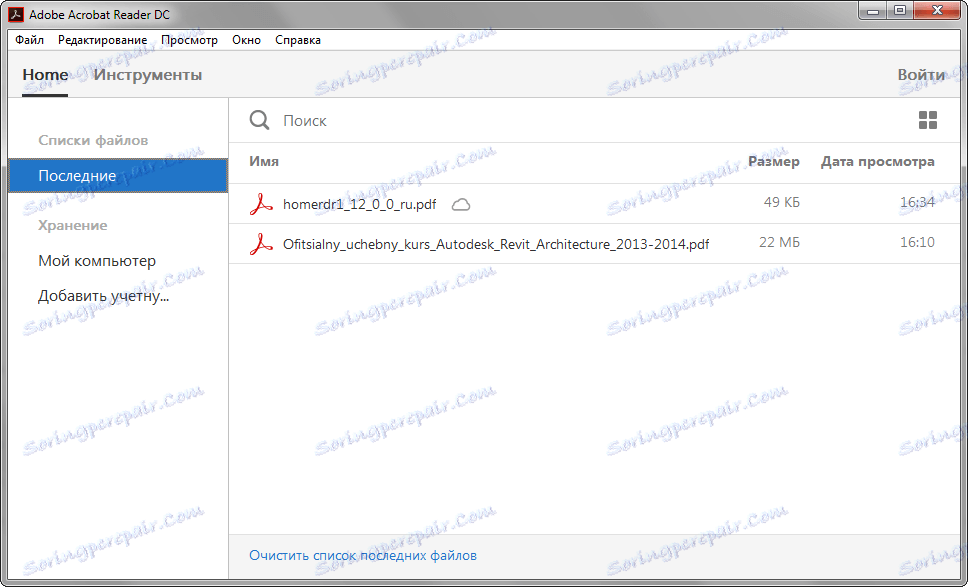Maximize the Acrobat Reader window

point(899,10)
